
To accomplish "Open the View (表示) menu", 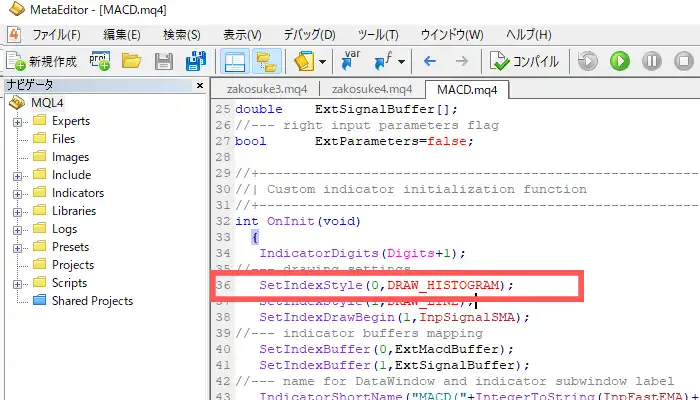I will (242, 34).
